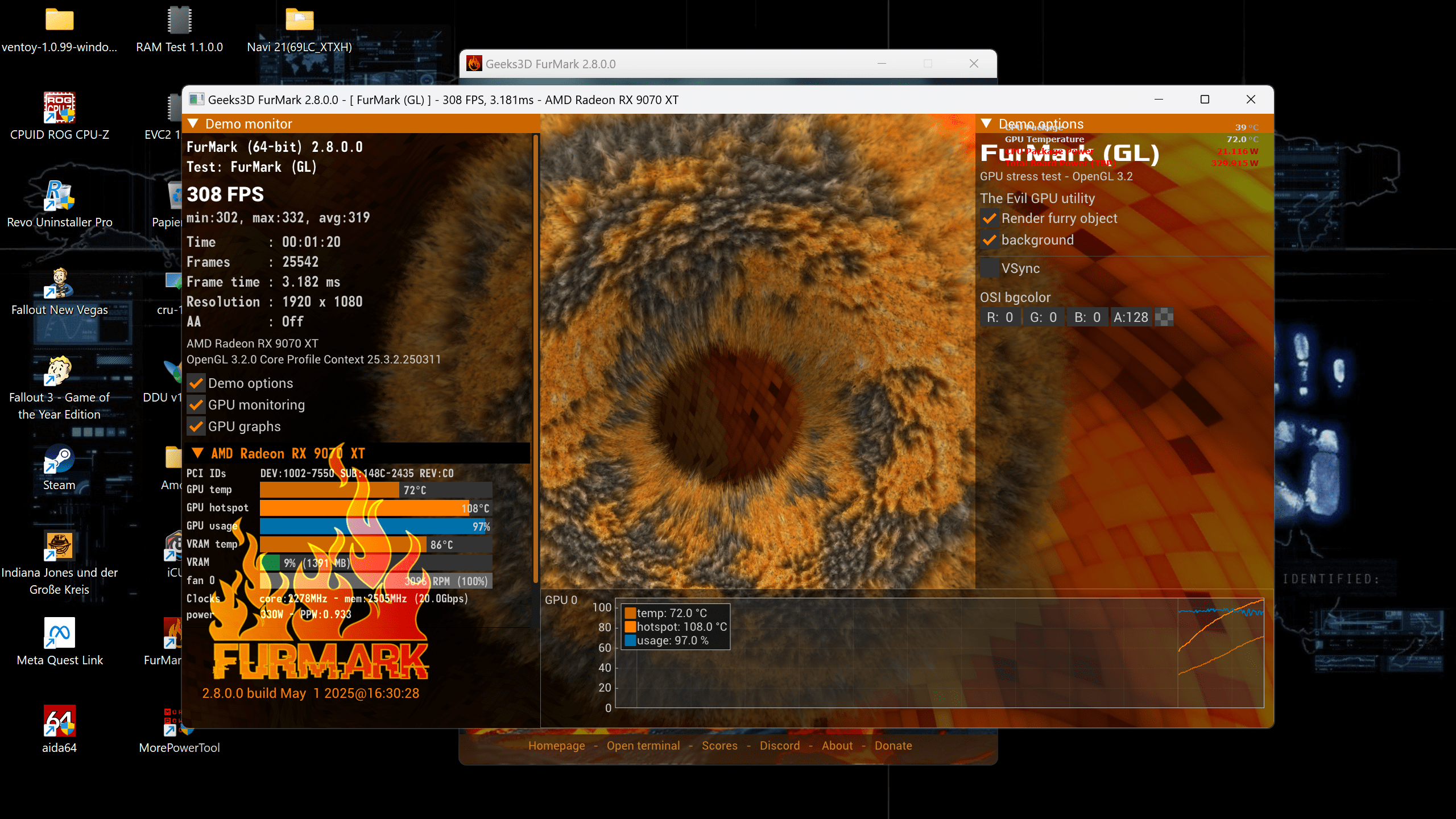Image resolution: width=1456 pixels, height=819 pixels.
Task: Launch Fallout New Vegas desktop icon
Action: [x=60, y=283]
